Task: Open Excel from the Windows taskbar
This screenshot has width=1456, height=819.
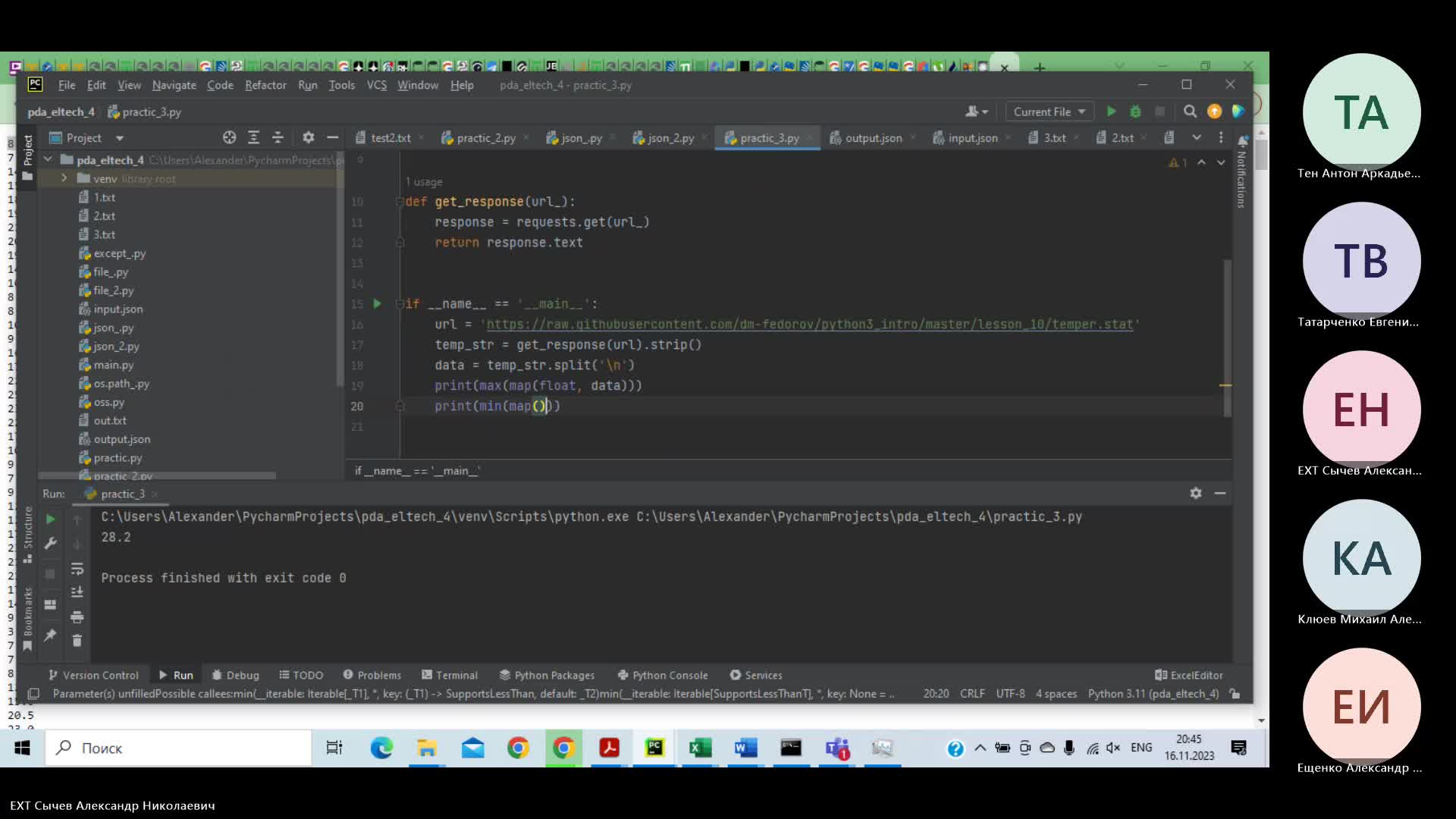Action: pyautogui.click(x=700, y=748)
